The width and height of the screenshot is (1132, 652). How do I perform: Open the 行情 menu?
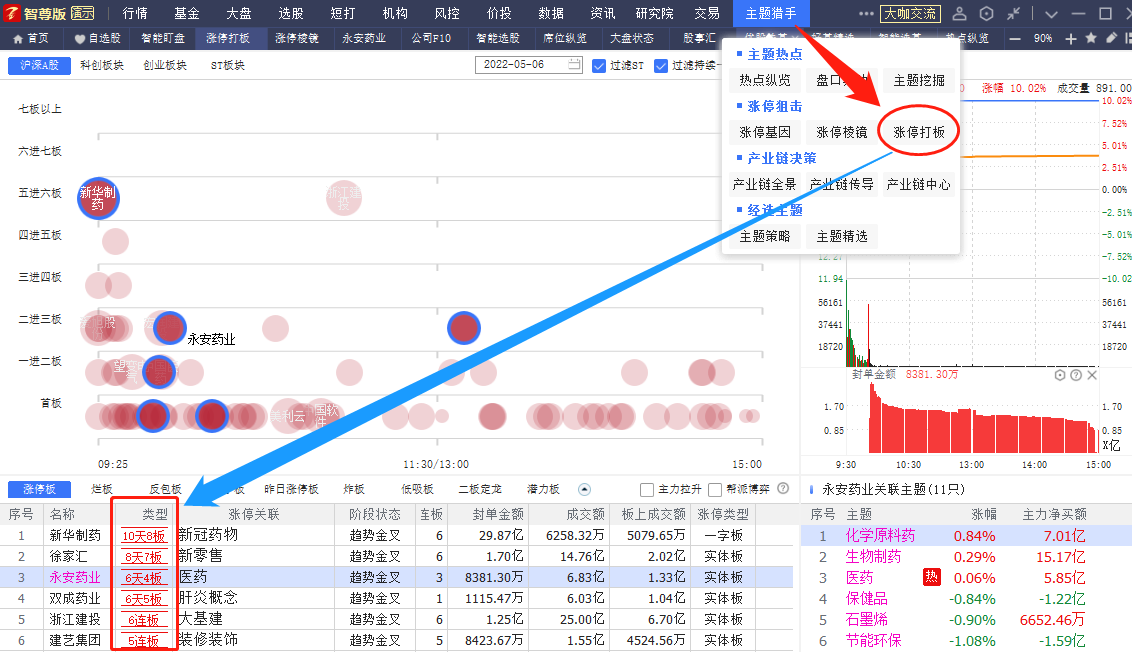(135, 14)
